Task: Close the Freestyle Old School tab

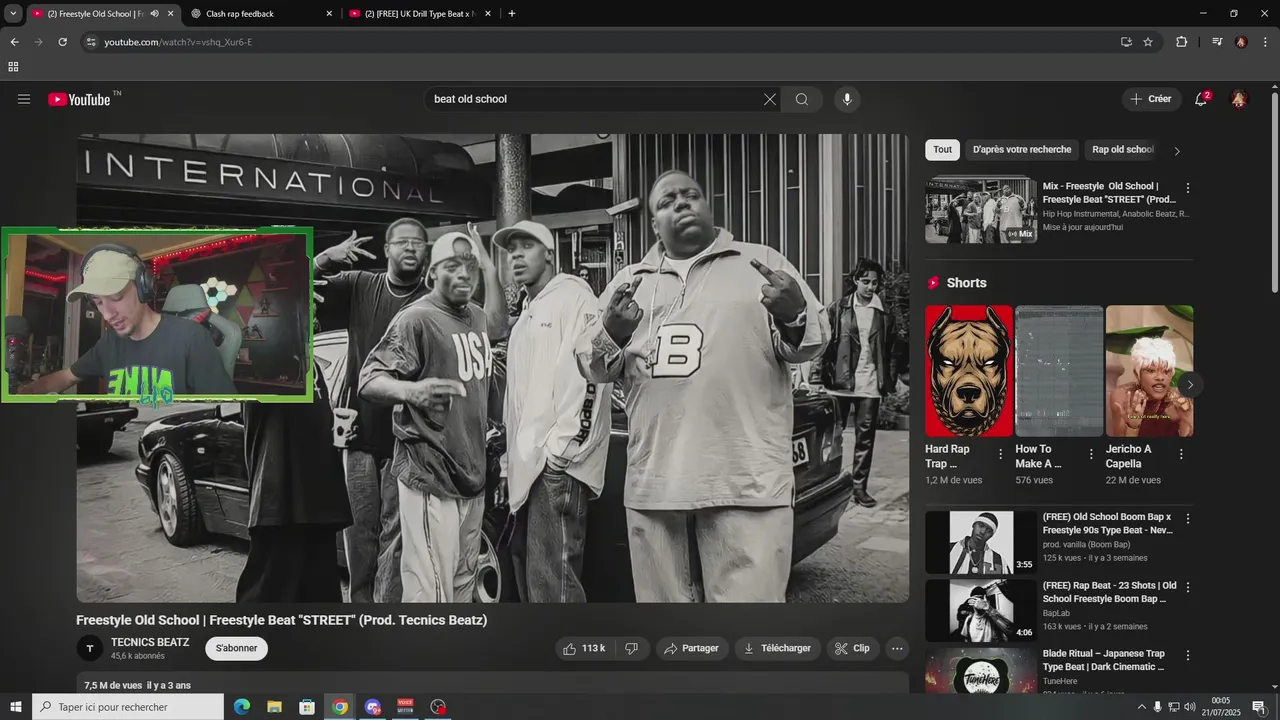Action: click(x=171, y=14)
